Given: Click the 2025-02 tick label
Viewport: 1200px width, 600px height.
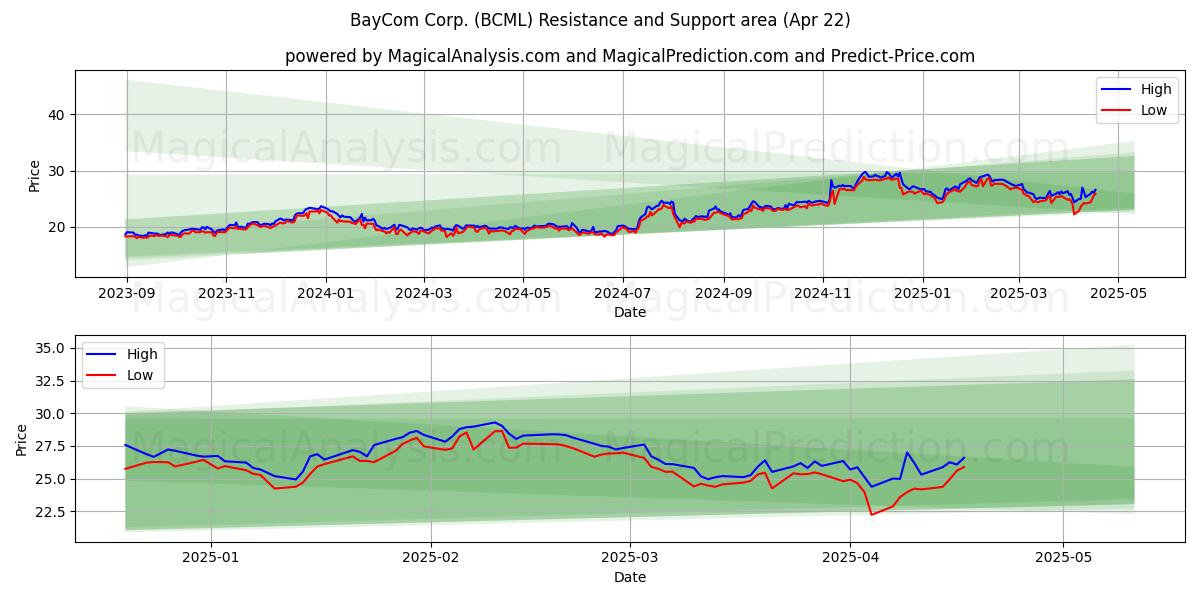Looking at the screenshot, I should click(432, 558).
